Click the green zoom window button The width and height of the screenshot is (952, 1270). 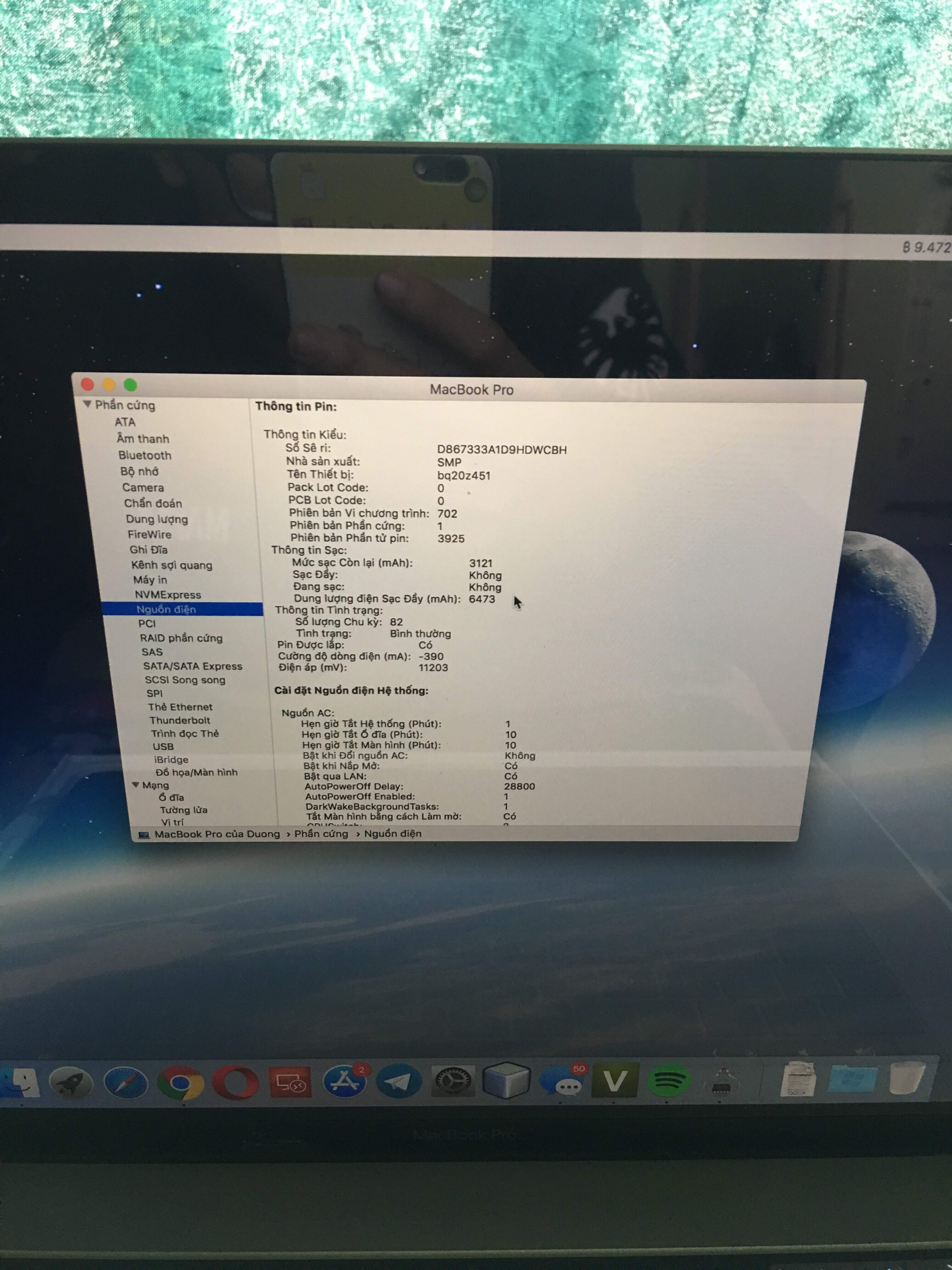[x=131, y=385]
